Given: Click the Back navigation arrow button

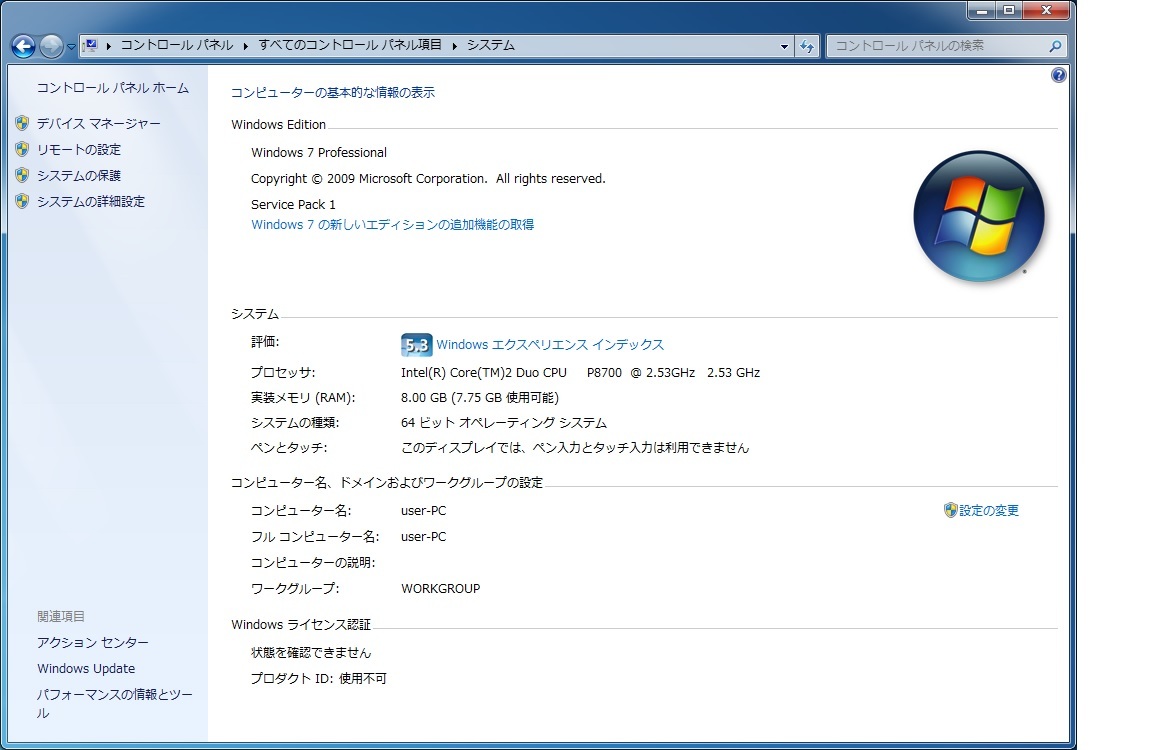Looking at the screenshot, I should 23,46.
